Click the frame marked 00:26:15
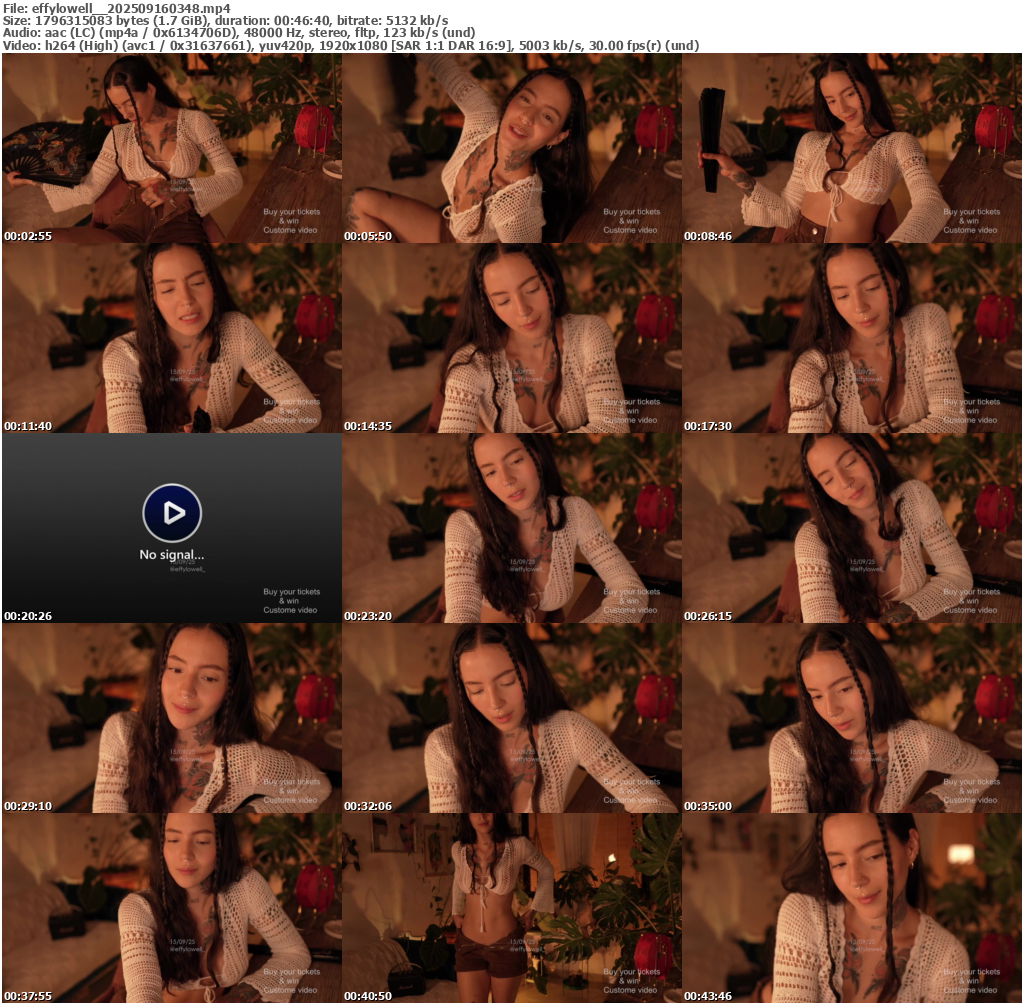1024x1003 pixels. pos(851,528)
